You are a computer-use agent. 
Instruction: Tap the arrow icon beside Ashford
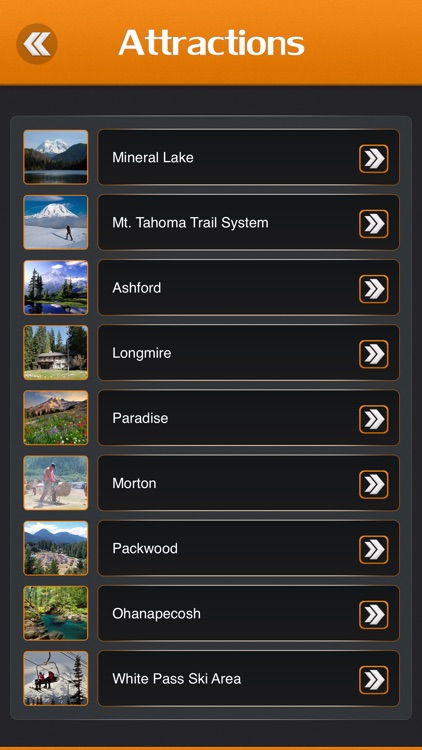click(x=374, y=289)
